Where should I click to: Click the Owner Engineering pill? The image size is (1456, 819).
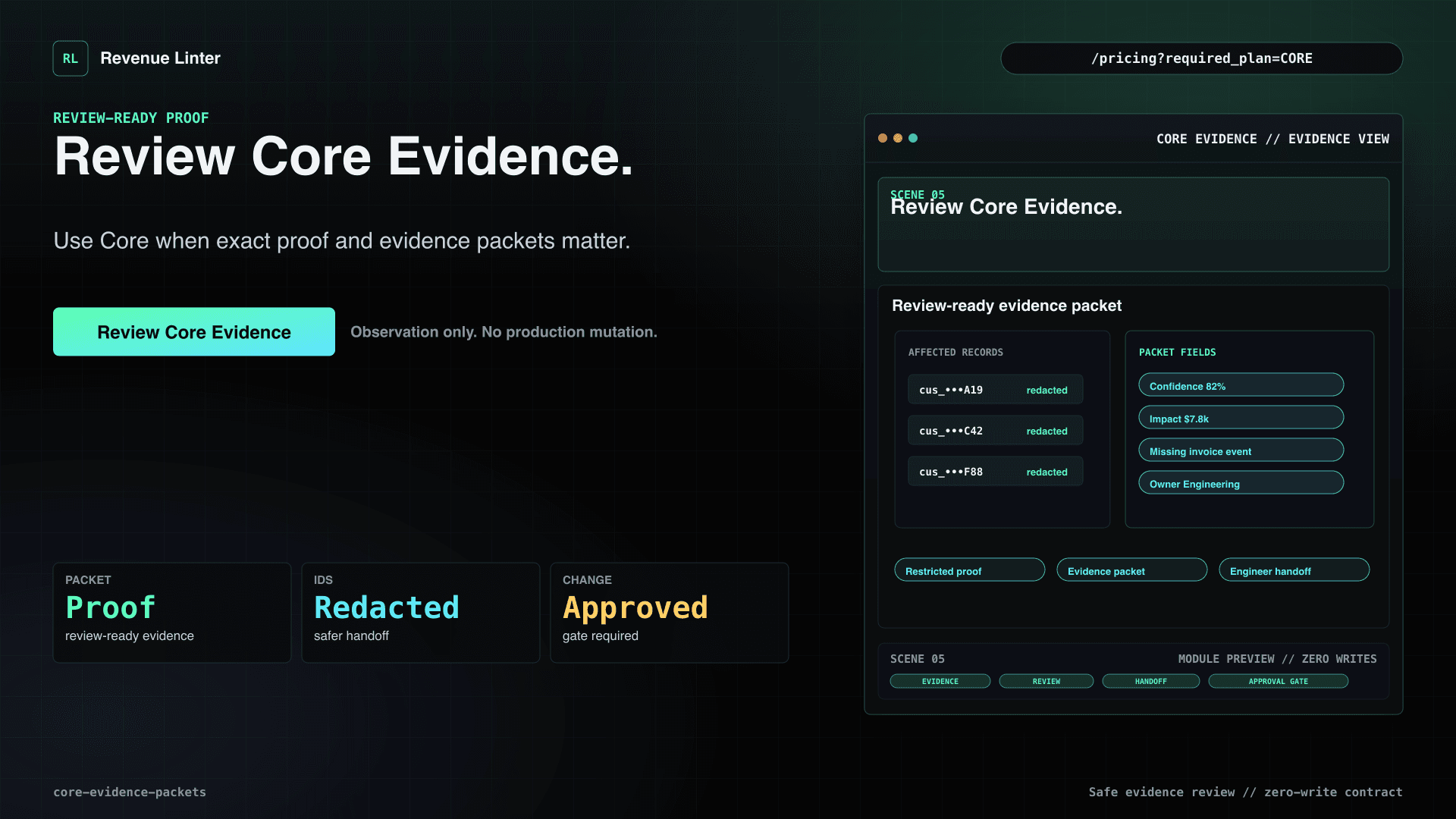(x=1241, y=483)
